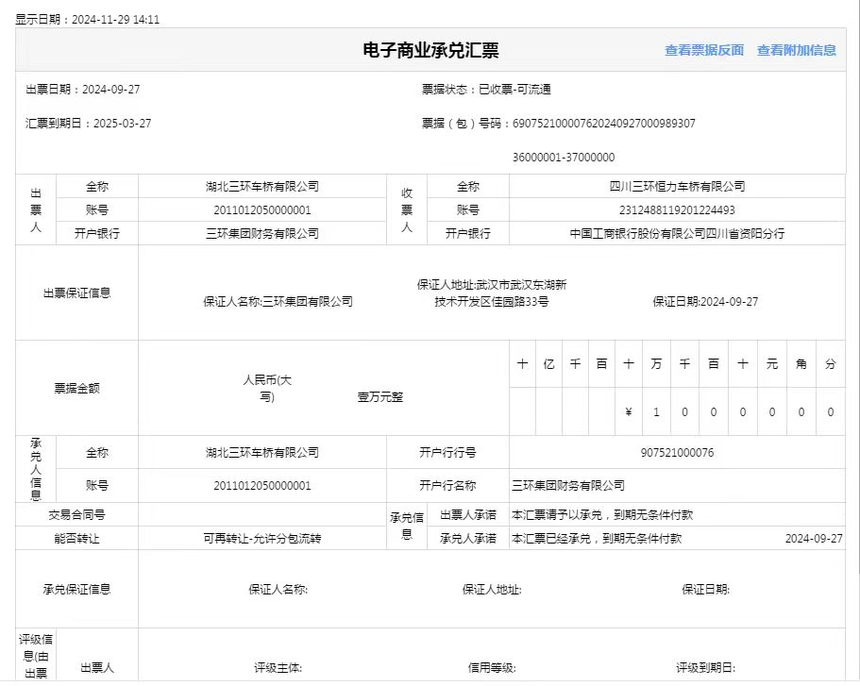Click 三环集团财务有限公司 in 出票人 开户银行 row
The height and width of the screenshot is (686, 860).
point(262,234)
